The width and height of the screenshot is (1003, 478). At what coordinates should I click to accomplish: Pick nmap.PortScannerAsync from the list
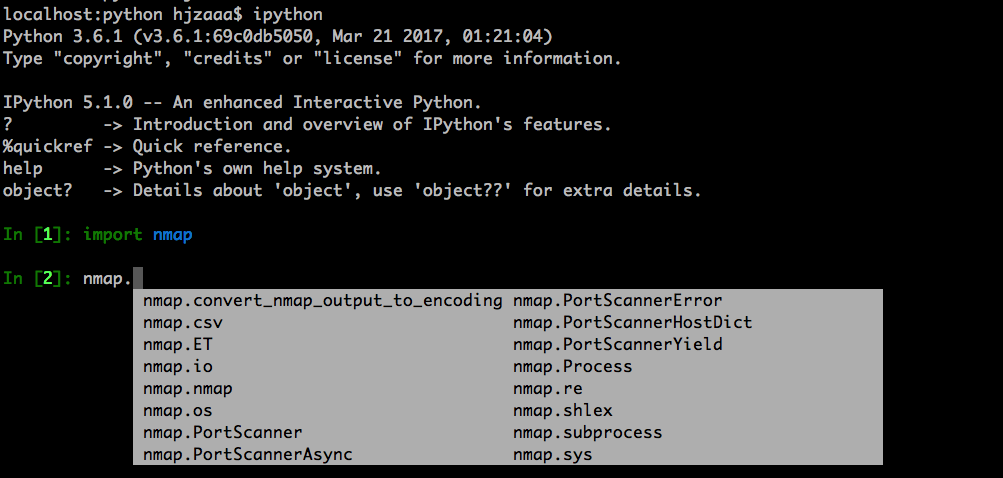coord(247,454)
